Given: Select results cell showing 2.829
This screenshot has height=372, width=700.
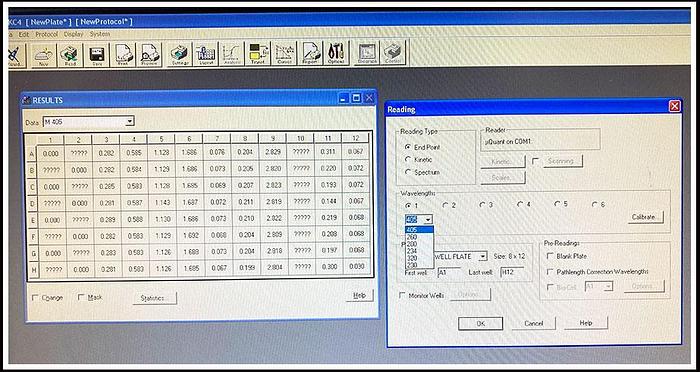Looking at the screenshot, I should pos(273,152).
